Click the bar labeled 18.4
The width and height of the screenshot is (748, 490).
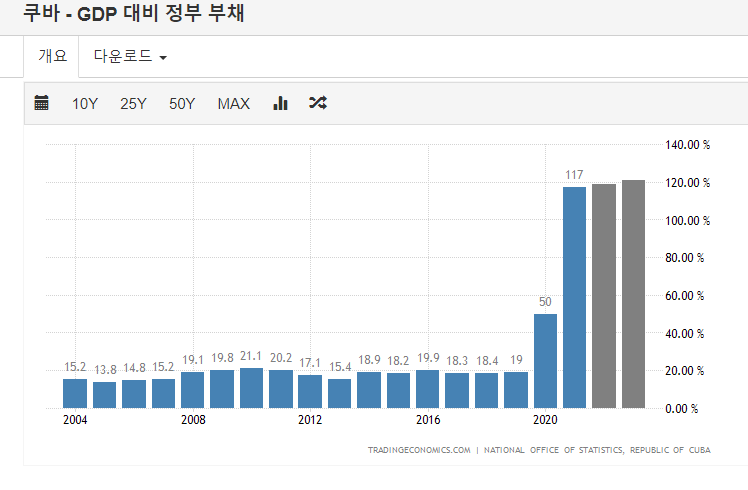pos(487,391)
